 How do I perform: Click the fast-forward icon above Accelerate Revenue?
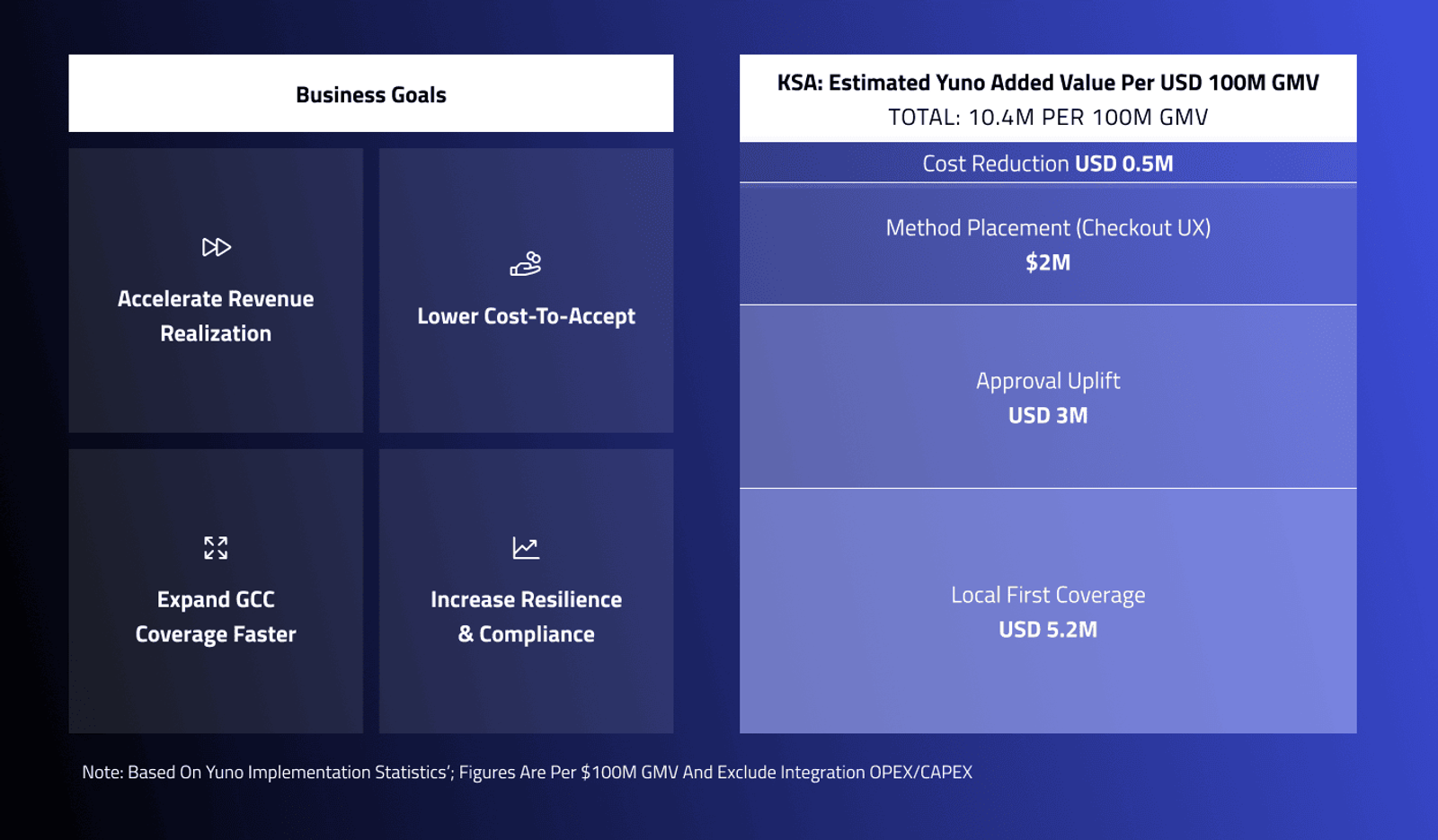click(x=216, y=247)
